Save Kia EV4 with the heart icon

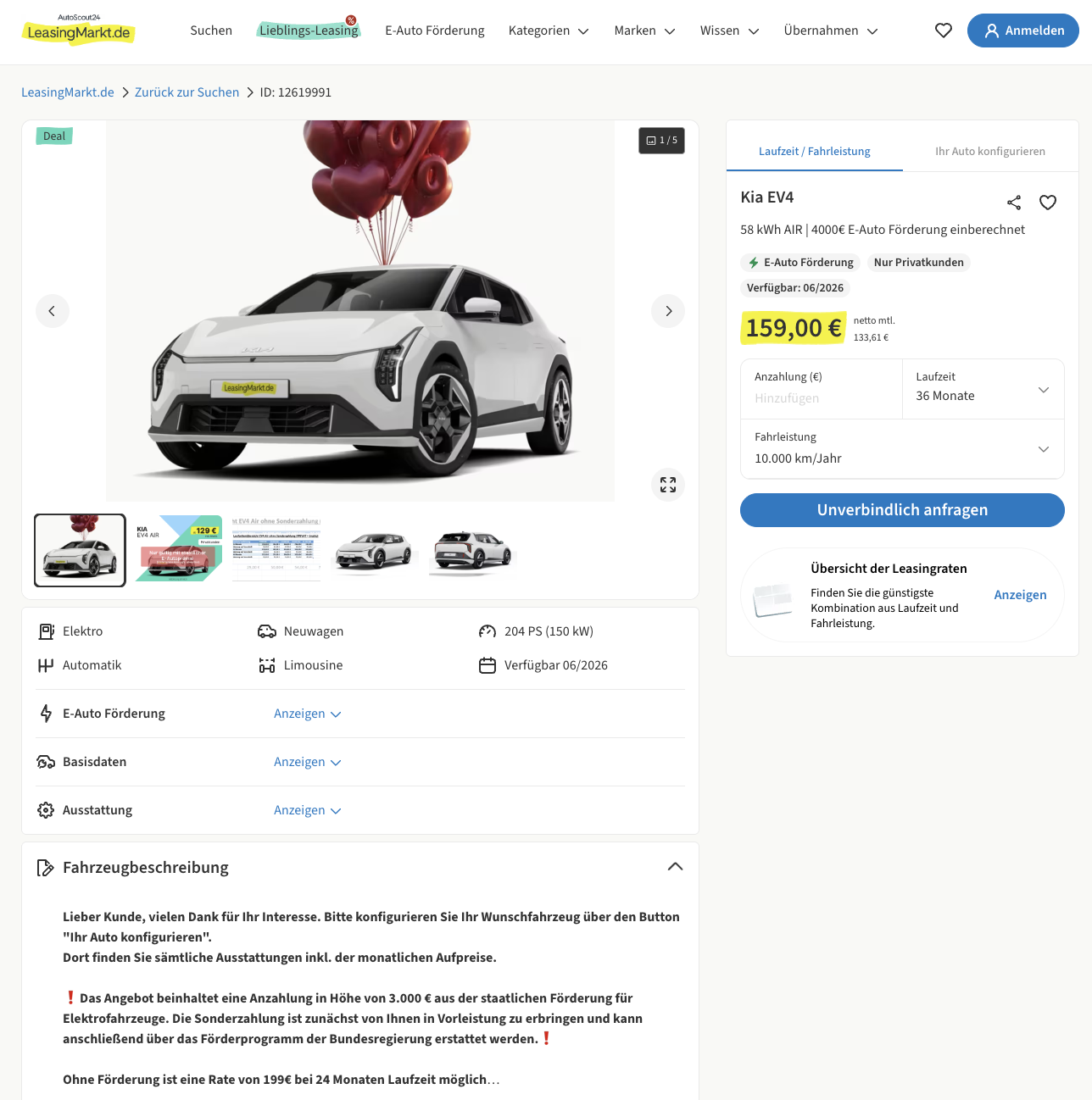point(1048,203)
